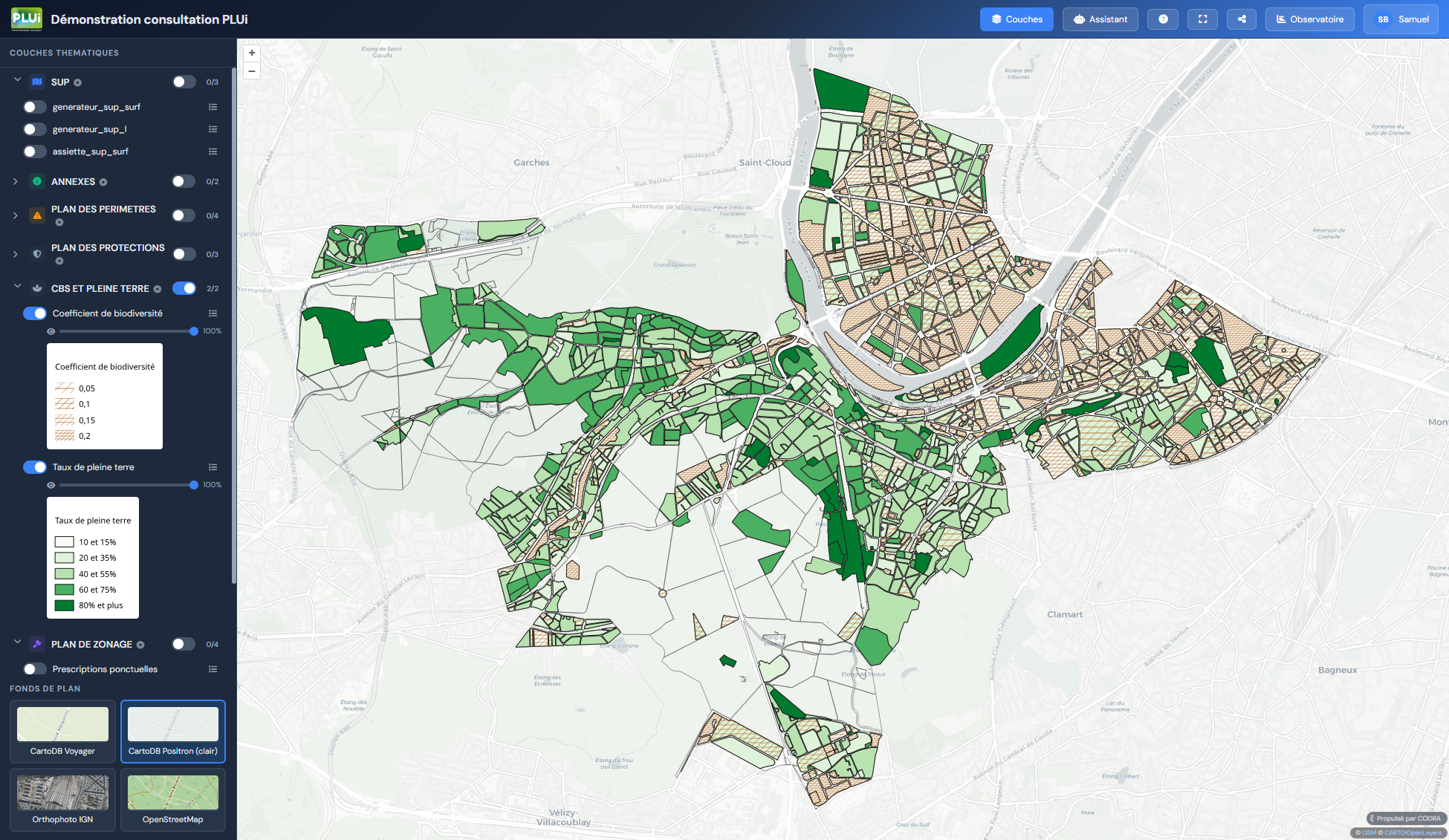Viewport: 1449px width, 840px height.
Task: Open Coefficient de biodiversité legend icon
Action: pos(213,313)
